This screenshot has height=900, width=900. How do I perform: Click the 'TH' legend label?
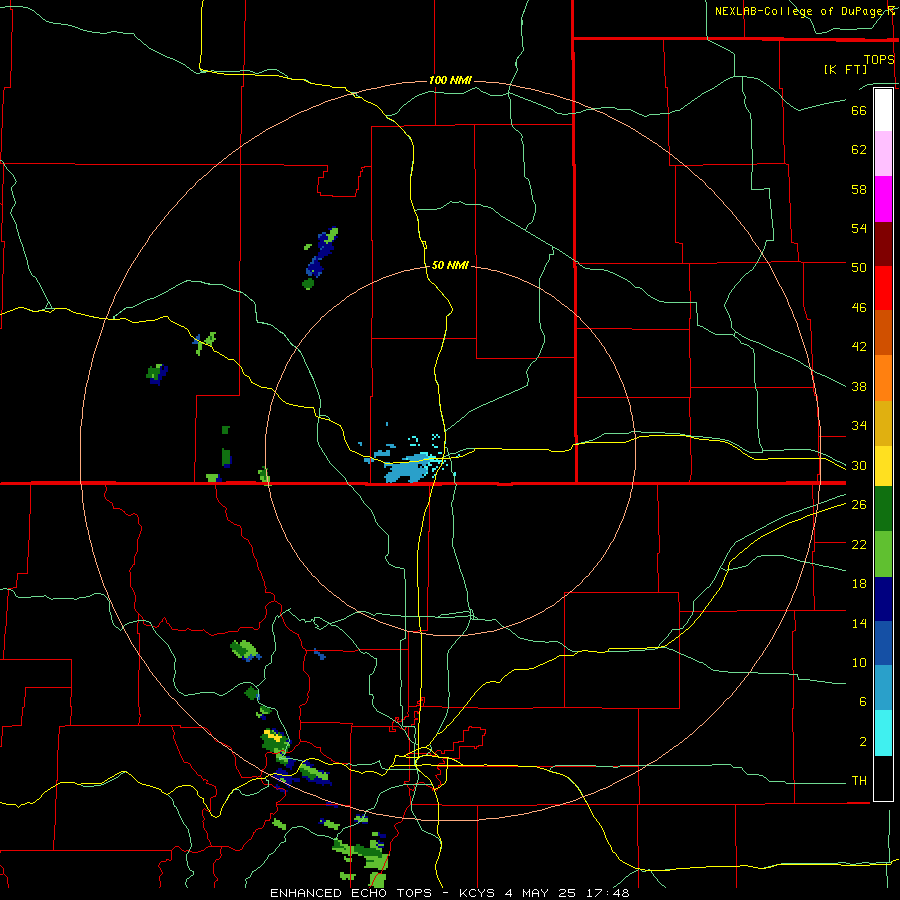859,781
